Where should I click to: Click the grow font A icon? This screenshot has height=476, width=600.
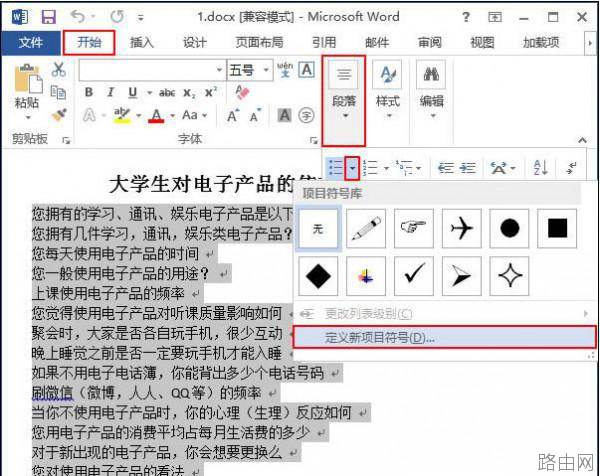click(233, 116)
